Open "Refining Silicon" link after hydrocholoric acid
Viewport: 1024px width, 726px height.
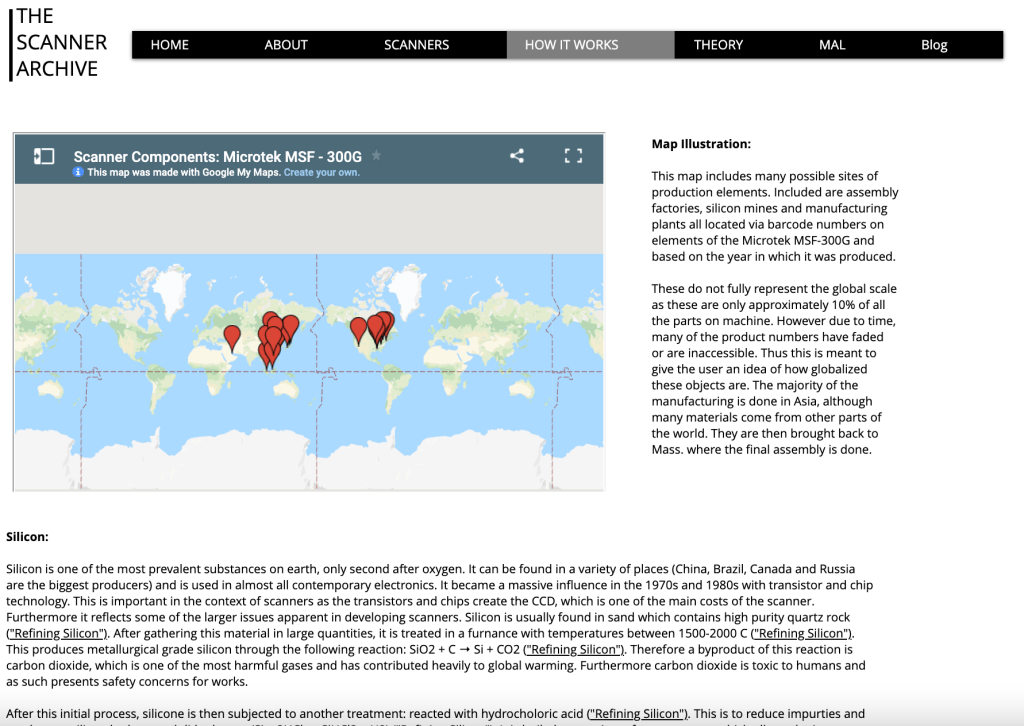[x=637, y=713]
